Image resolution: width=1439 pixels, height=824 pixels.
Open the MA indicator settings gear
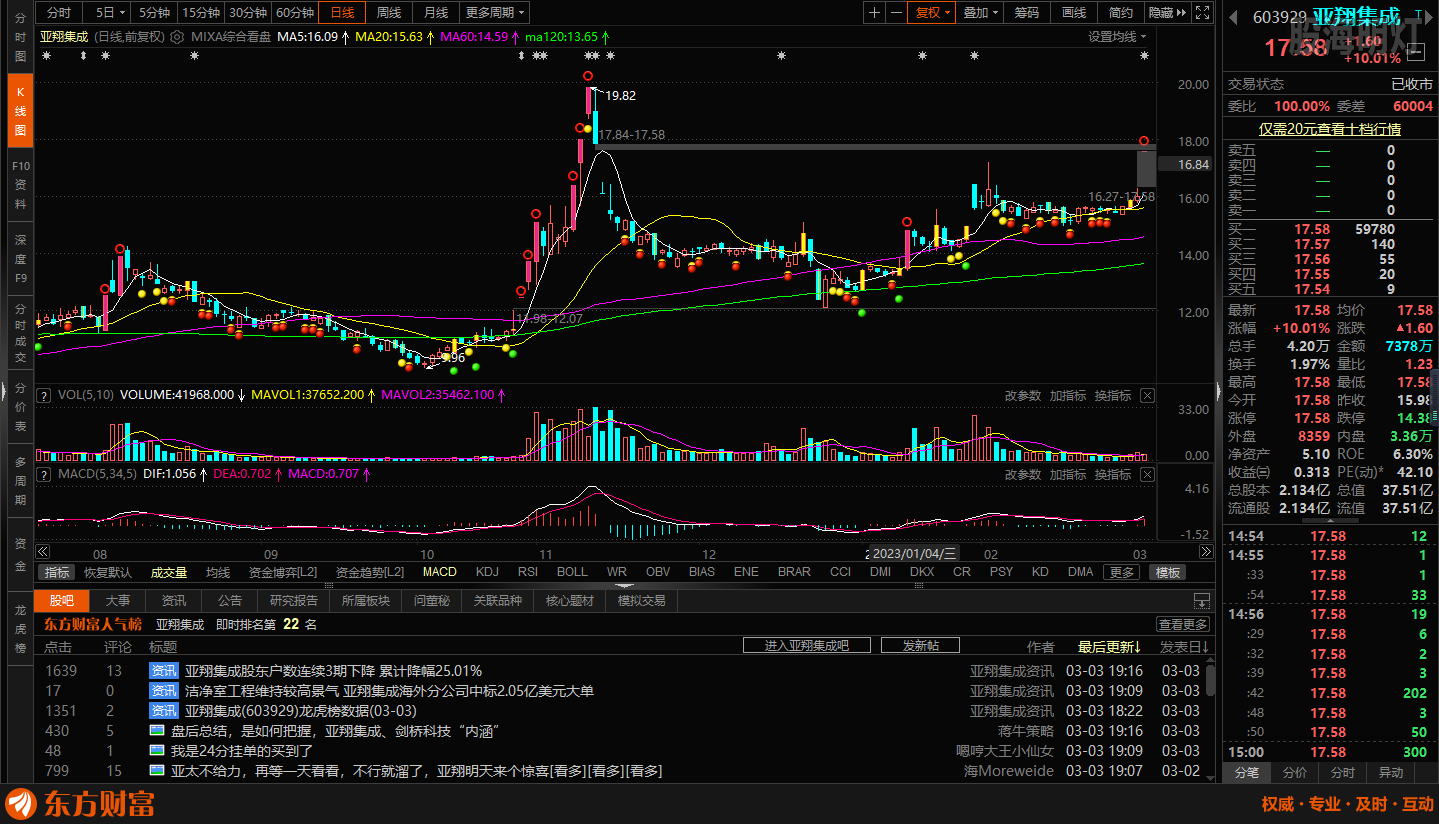coord(177,36)
